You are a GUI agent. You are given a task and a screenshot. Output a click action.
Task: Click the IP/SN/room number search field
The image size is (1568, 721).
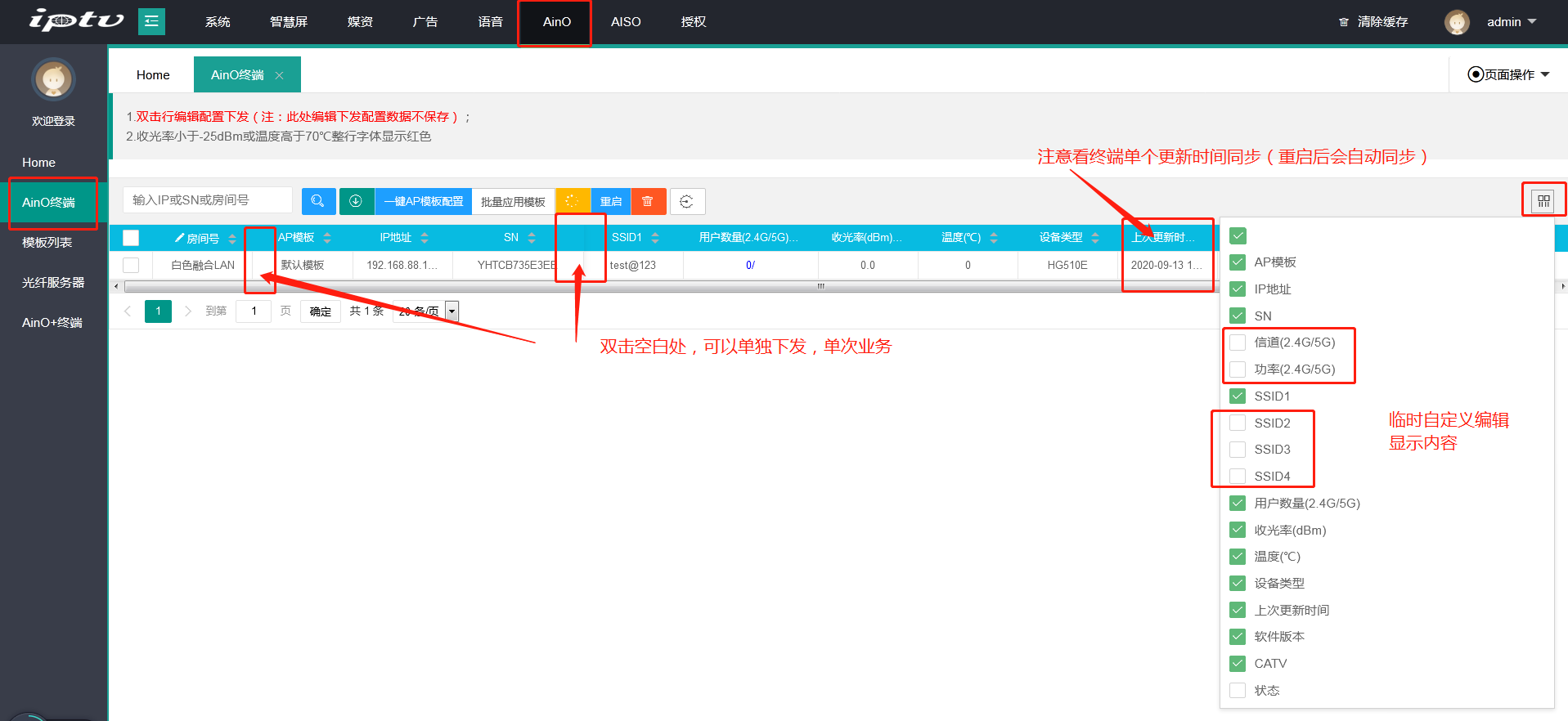[208, 200]
